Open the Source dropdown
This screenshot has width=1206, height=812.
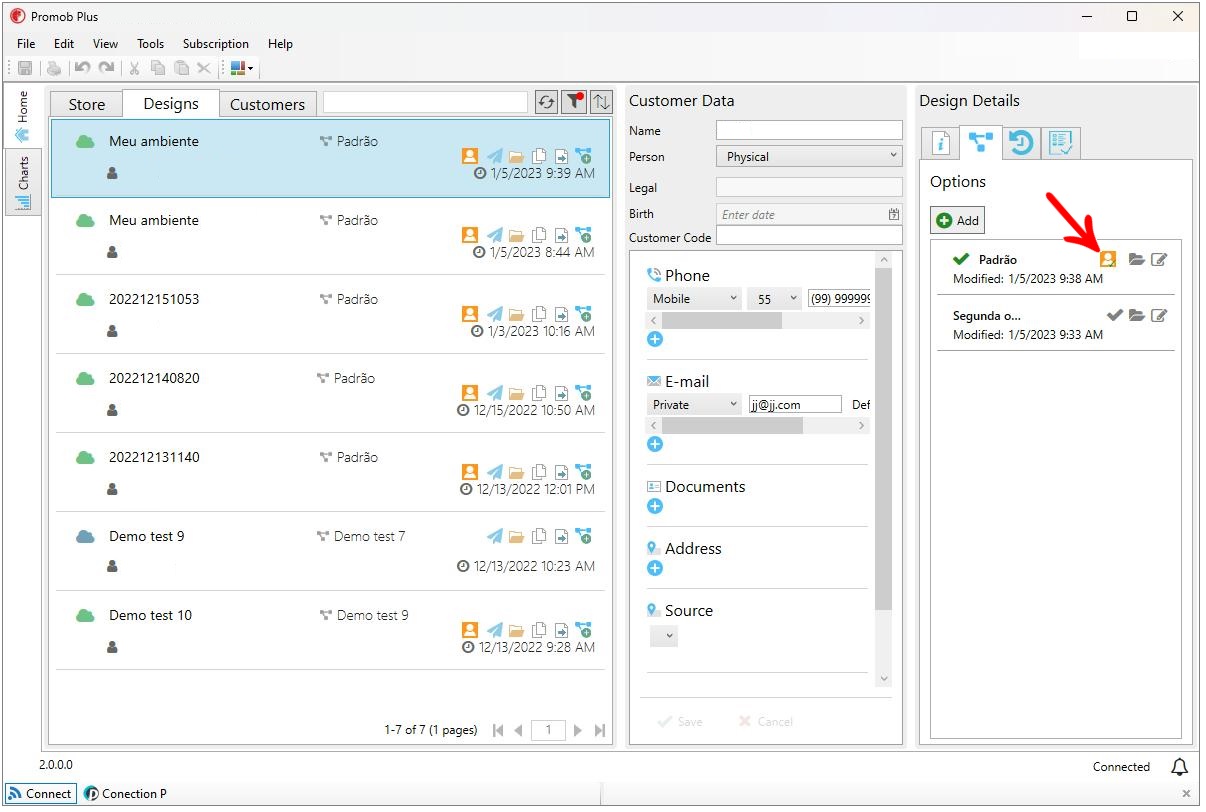pyautogui.click(x=664, y=636)
